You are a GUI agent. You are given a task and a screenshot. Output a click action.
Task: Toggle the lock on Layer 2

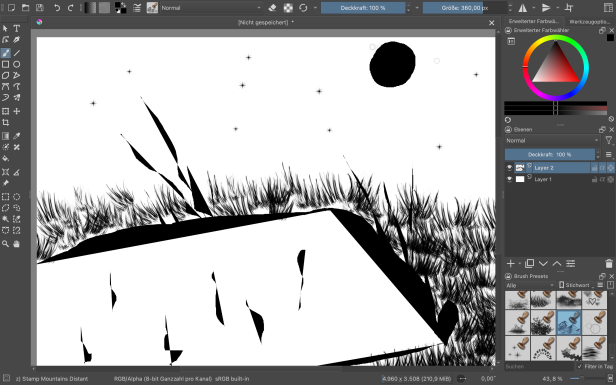tap(594, 168)
